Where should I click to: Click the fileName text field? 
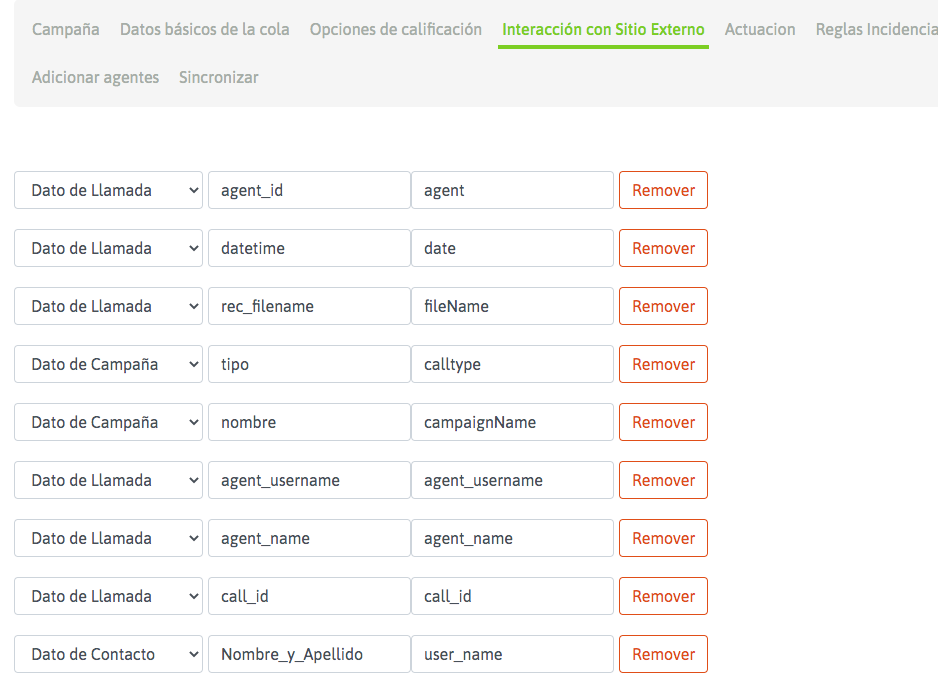511,306
